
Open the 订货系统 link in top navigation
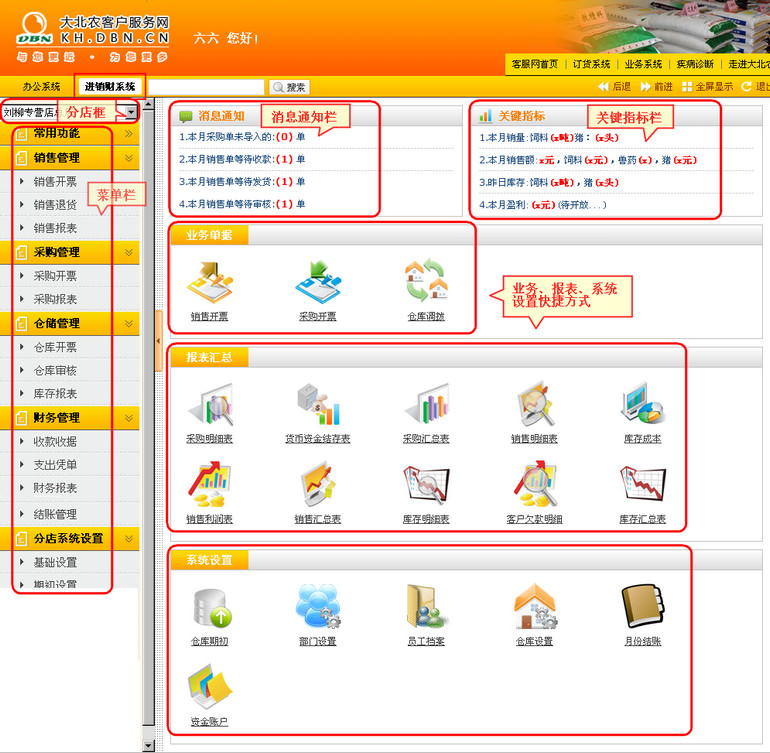(x=591, y=64)
